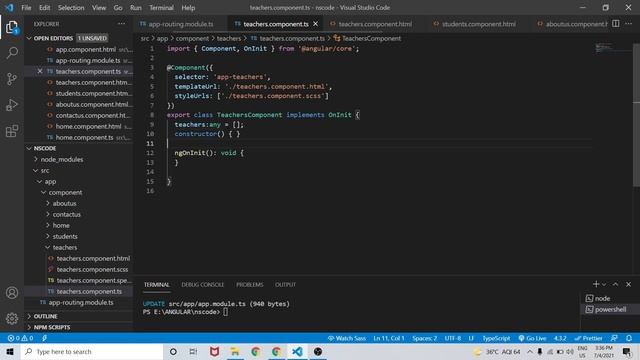Viewport: 640px width, 360px height.
Task: Click Watch Sass in the status bar
Action: pos(347,338)
